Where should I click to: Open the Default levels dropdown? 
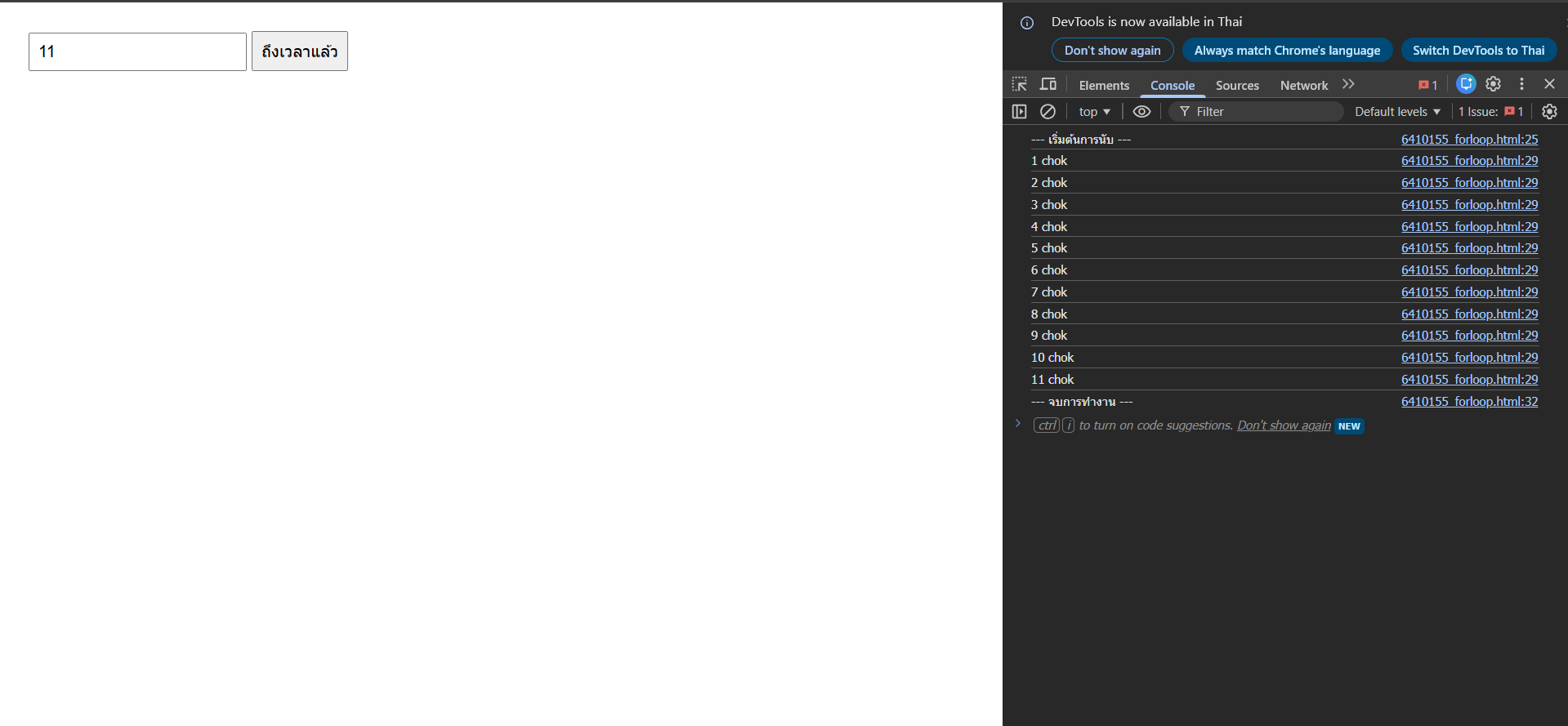point(1397,112)
